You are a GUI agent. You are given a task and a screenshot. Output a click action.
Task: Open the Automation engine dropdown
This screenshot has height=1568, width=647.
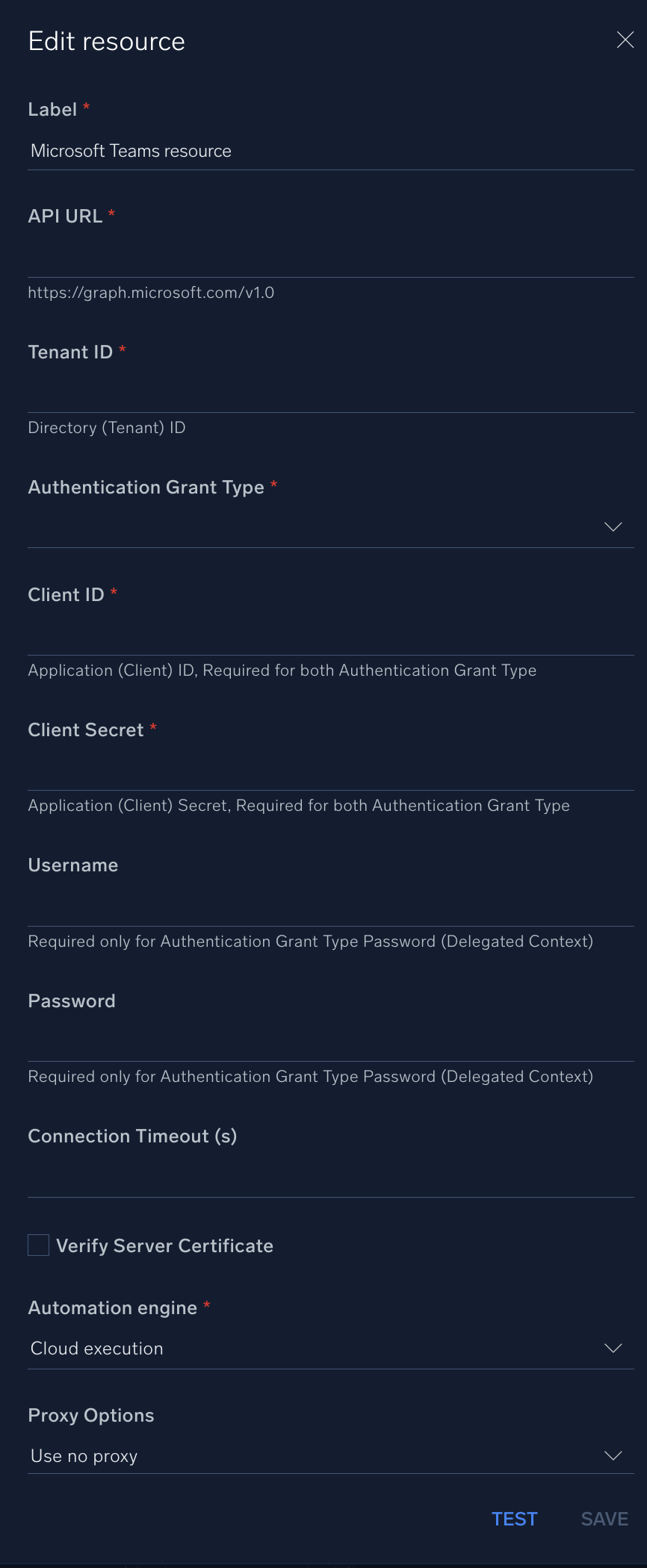tap(329, 1348)
